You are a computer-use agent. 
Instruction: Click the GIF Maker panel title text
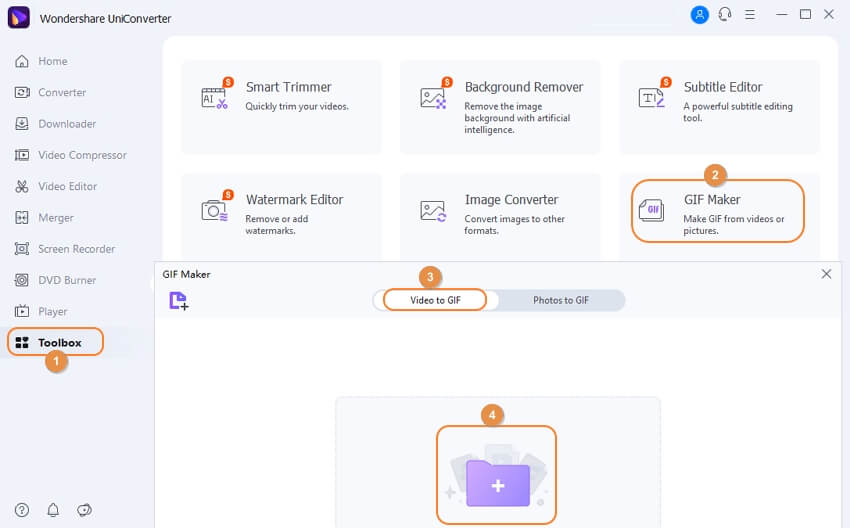point(186,274)
